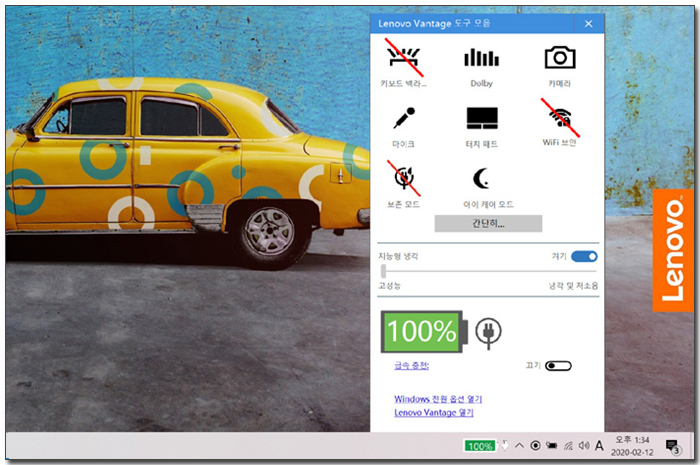Open the Dolby audio icon
The width and height of the screenshot is (700, 465).
coord(481,58)
